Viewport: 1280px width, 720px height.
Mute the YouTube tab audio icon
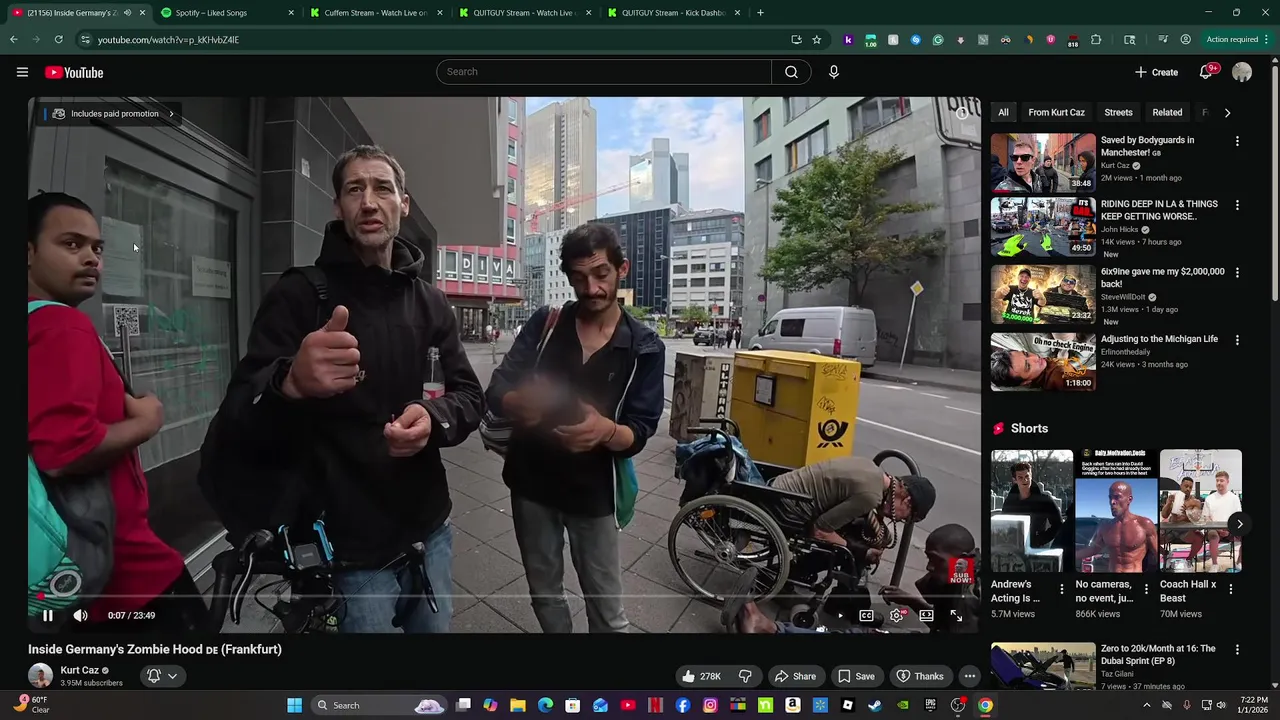point(127,13)
